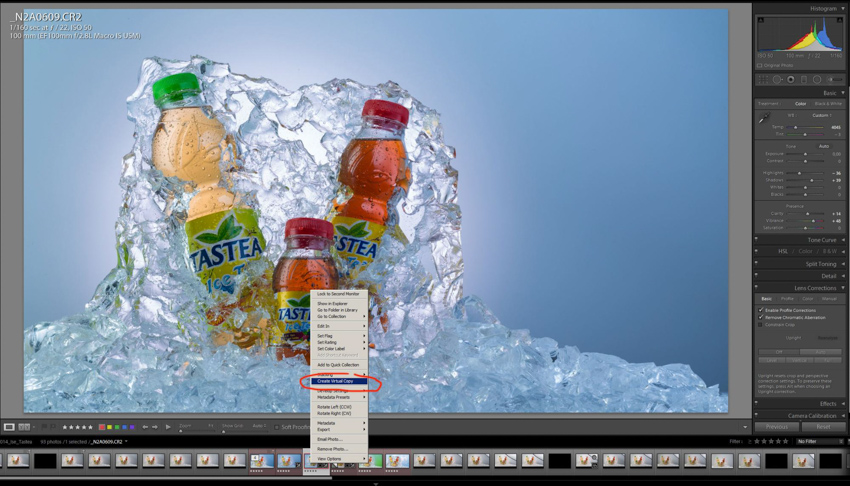The height and width of the screenshot is (486, 850).
Task: Switch to Lens Corrections Profile tab
Action: pos(787,299)
